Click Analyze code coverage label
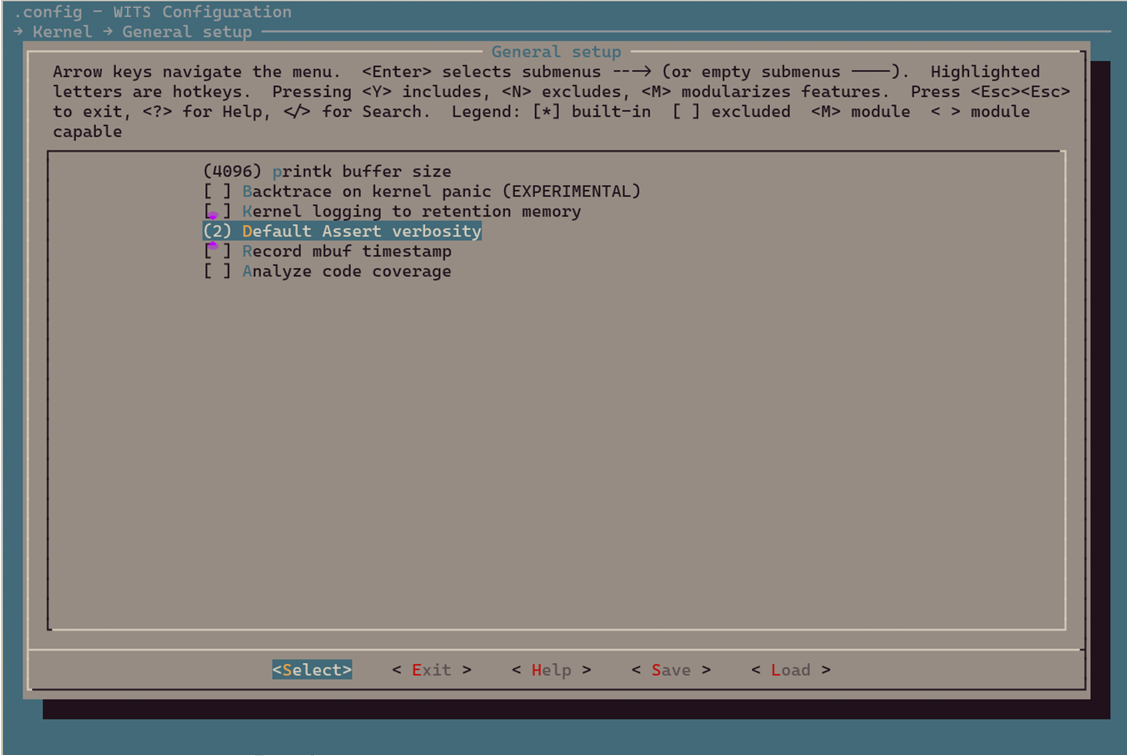 pos(346,271)
